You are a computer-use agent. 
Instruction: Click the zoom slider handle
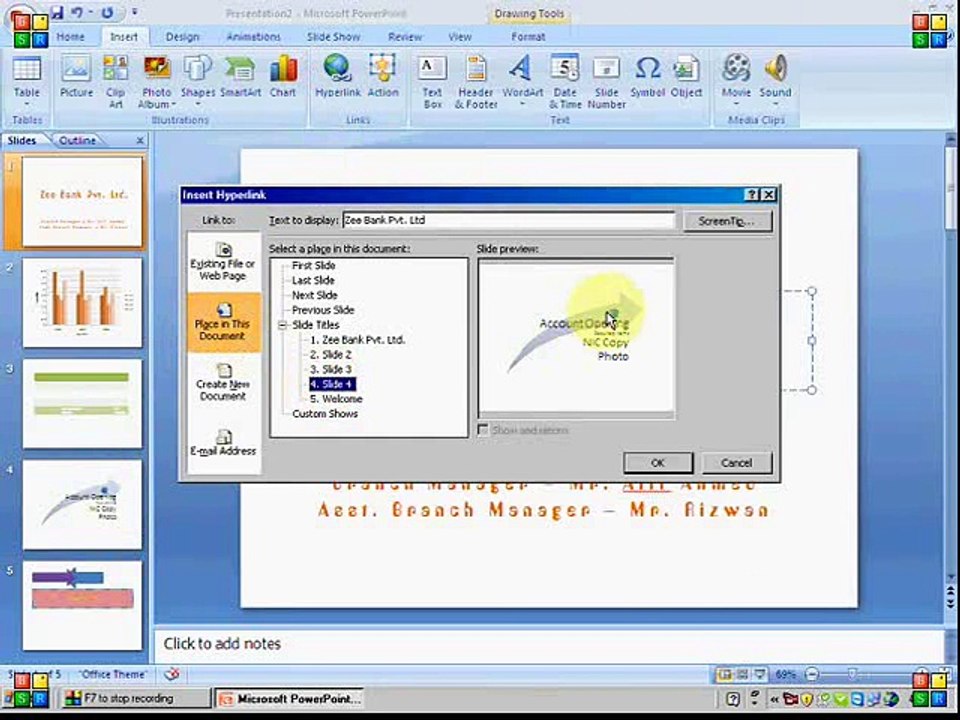click(852, 674)
